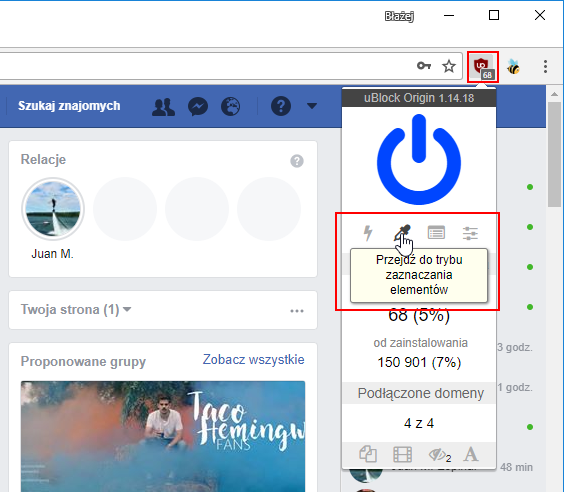Open the bee extension icon

(x=514, y=67)
